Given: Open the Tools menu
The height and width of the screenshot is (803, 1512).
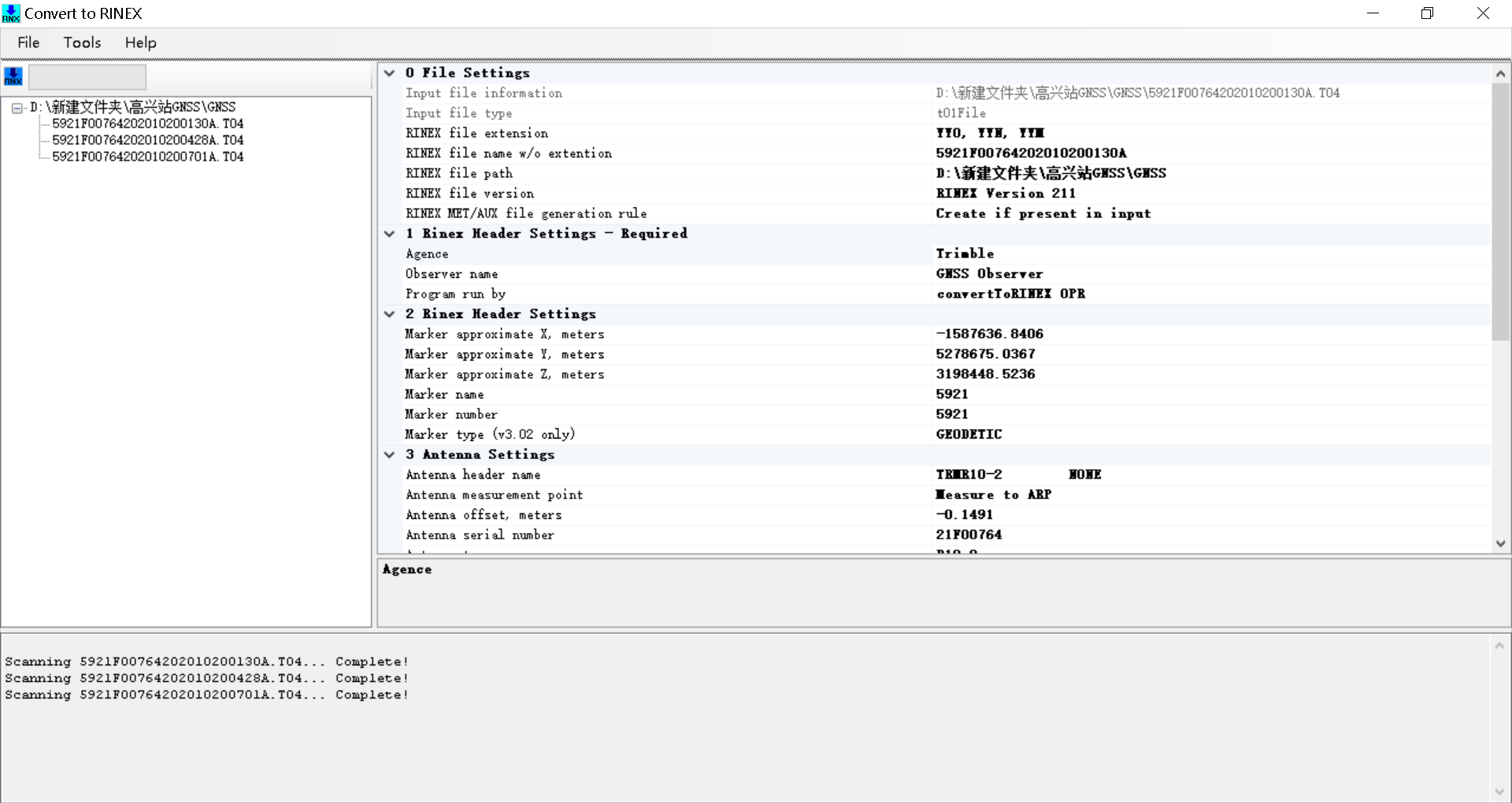Looking at the screenshot, I should pos(82,43).
